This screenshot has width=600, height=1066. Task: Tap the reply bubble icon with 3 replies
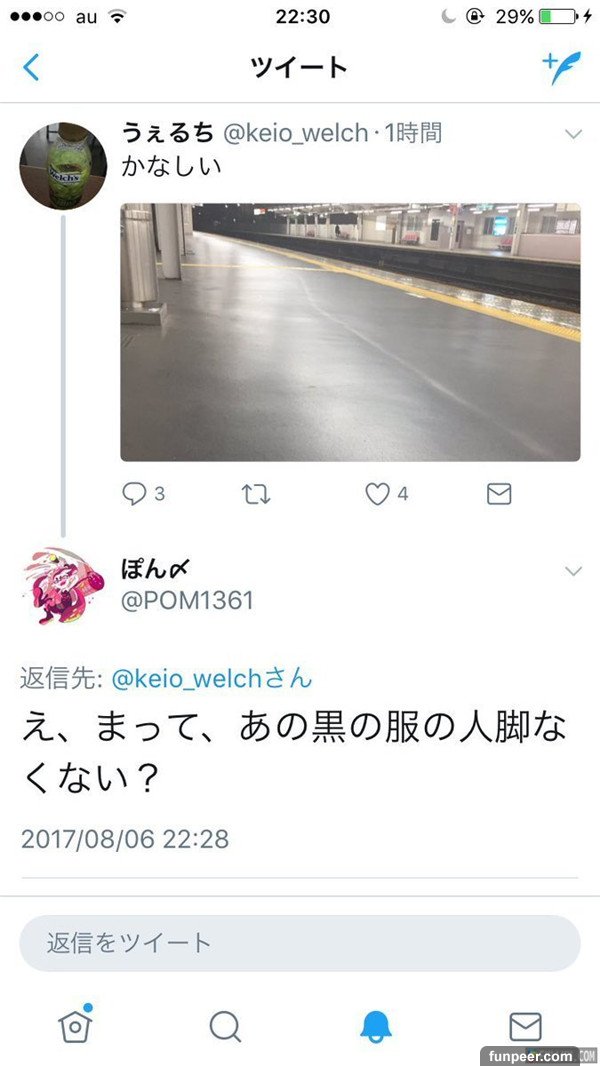(x=134, y=494)
